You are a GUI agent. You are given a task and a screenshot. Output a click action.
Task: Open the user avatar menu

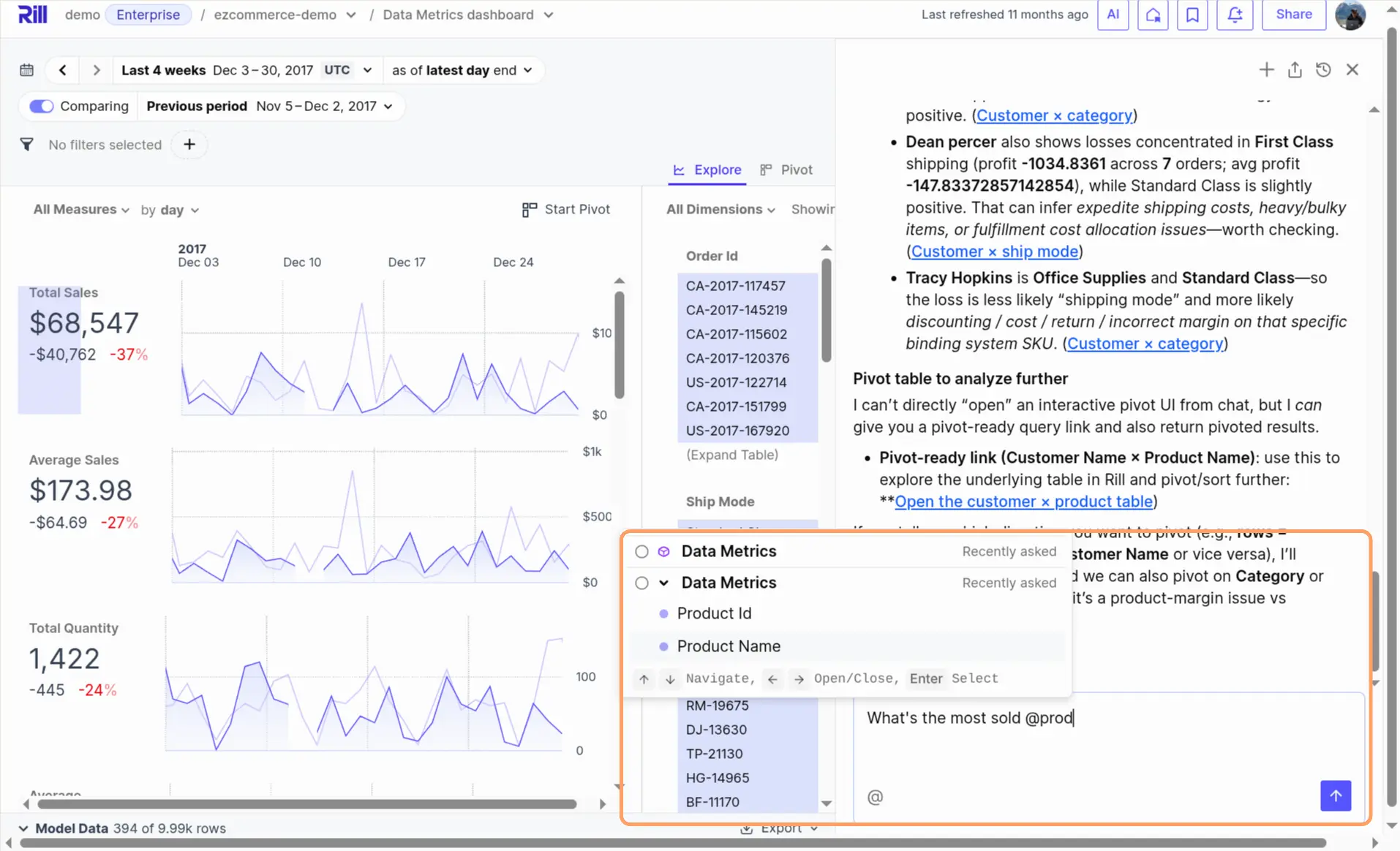click(1350, 15)
